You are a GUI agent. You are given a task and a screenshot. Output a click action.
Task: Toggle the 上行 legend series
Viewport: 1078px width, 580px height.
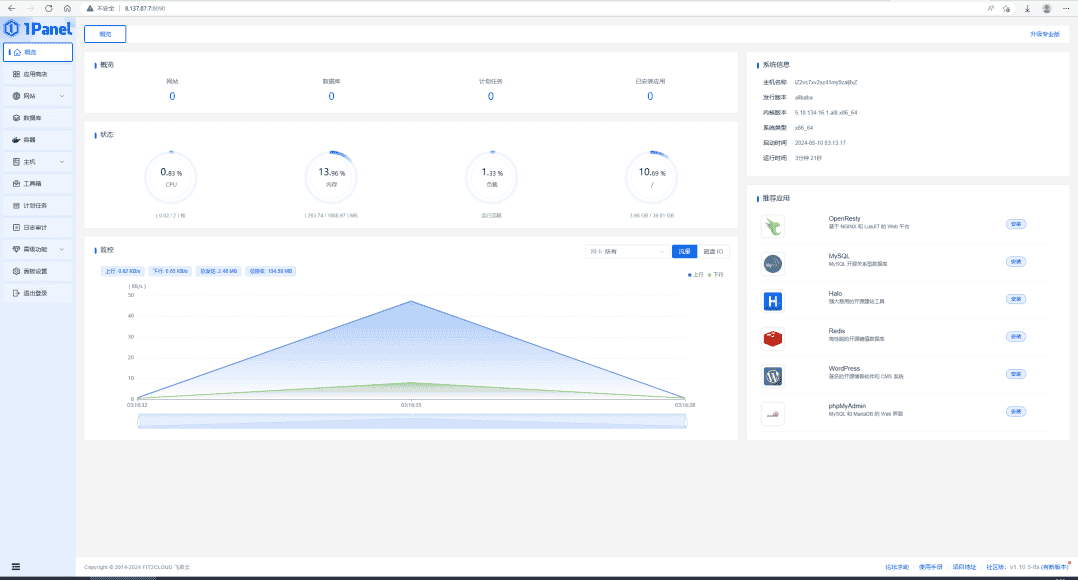(x=695, y=274)
